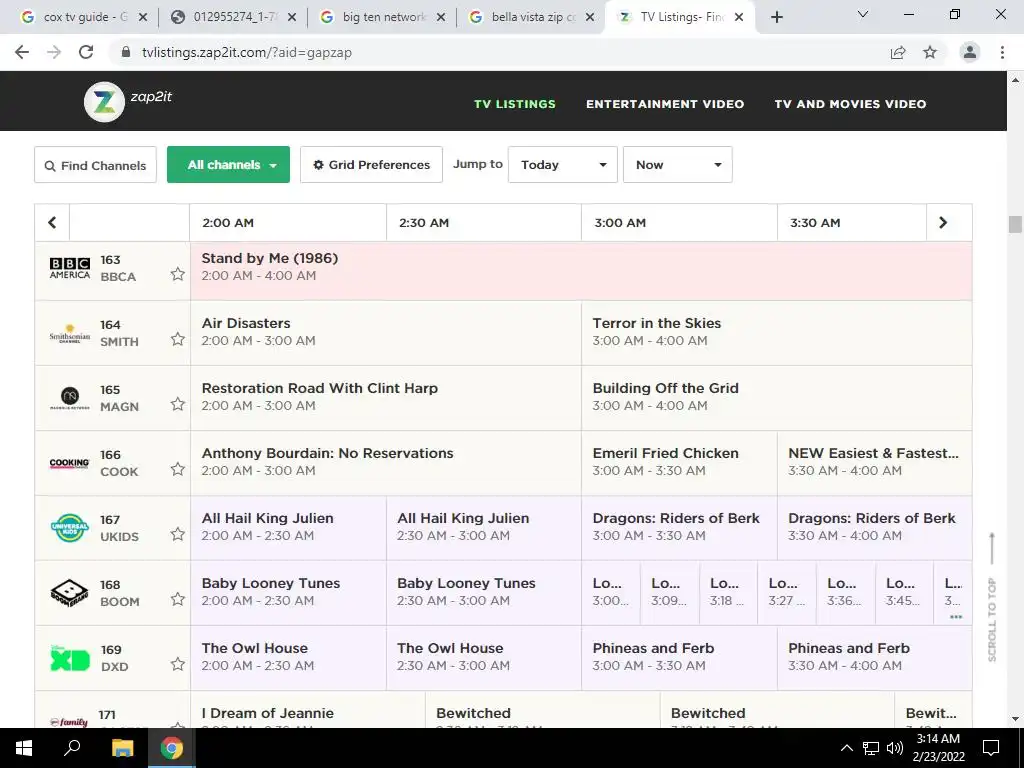Click the Smithsonian Channel logo
The image size is (1024, 768).
click(70, 334)
